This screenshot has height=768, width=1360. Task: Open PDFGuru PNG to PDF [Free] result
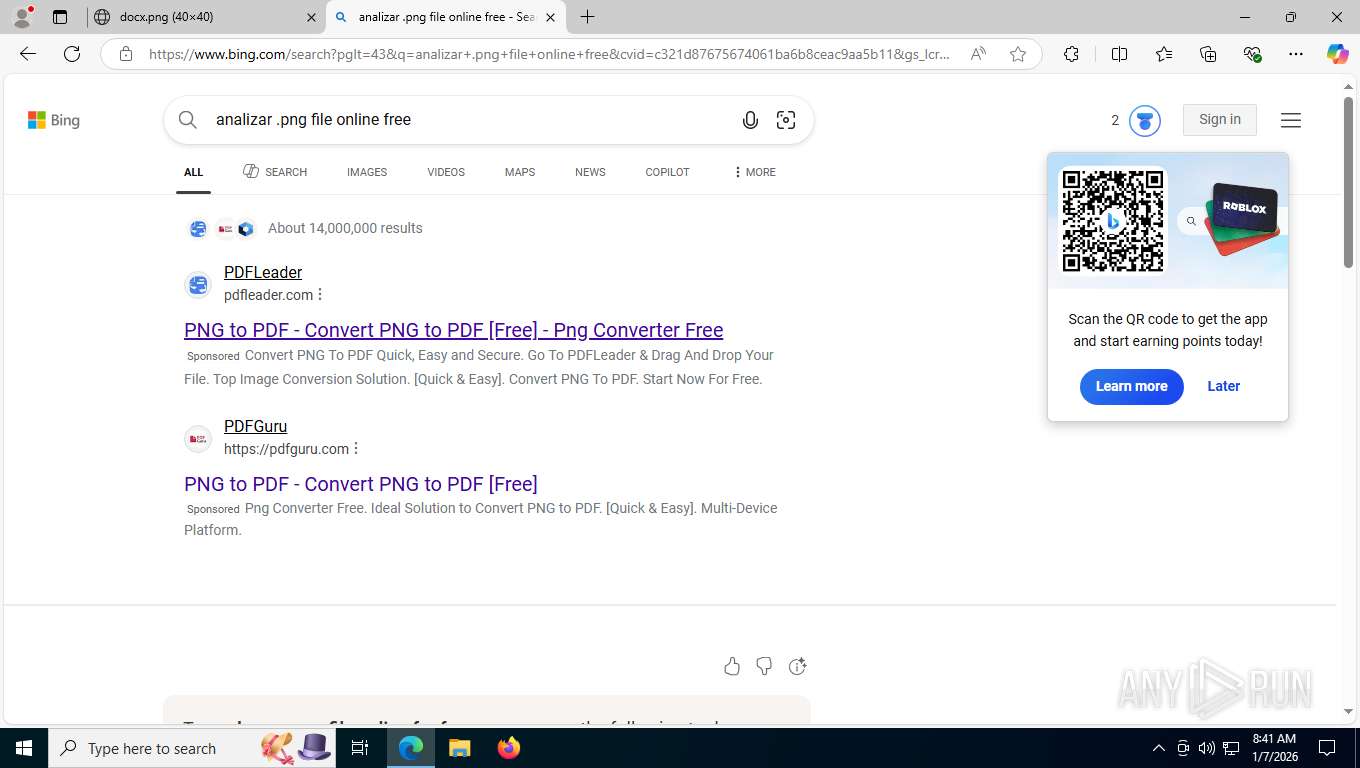pyautogui.click(x=361, y=484)
